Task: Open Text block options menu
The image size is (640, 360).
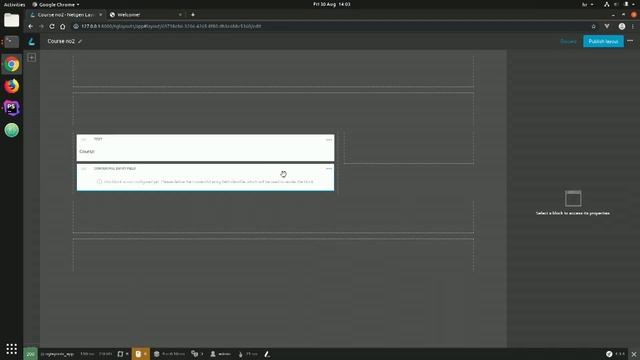Action: coord(329,140)
